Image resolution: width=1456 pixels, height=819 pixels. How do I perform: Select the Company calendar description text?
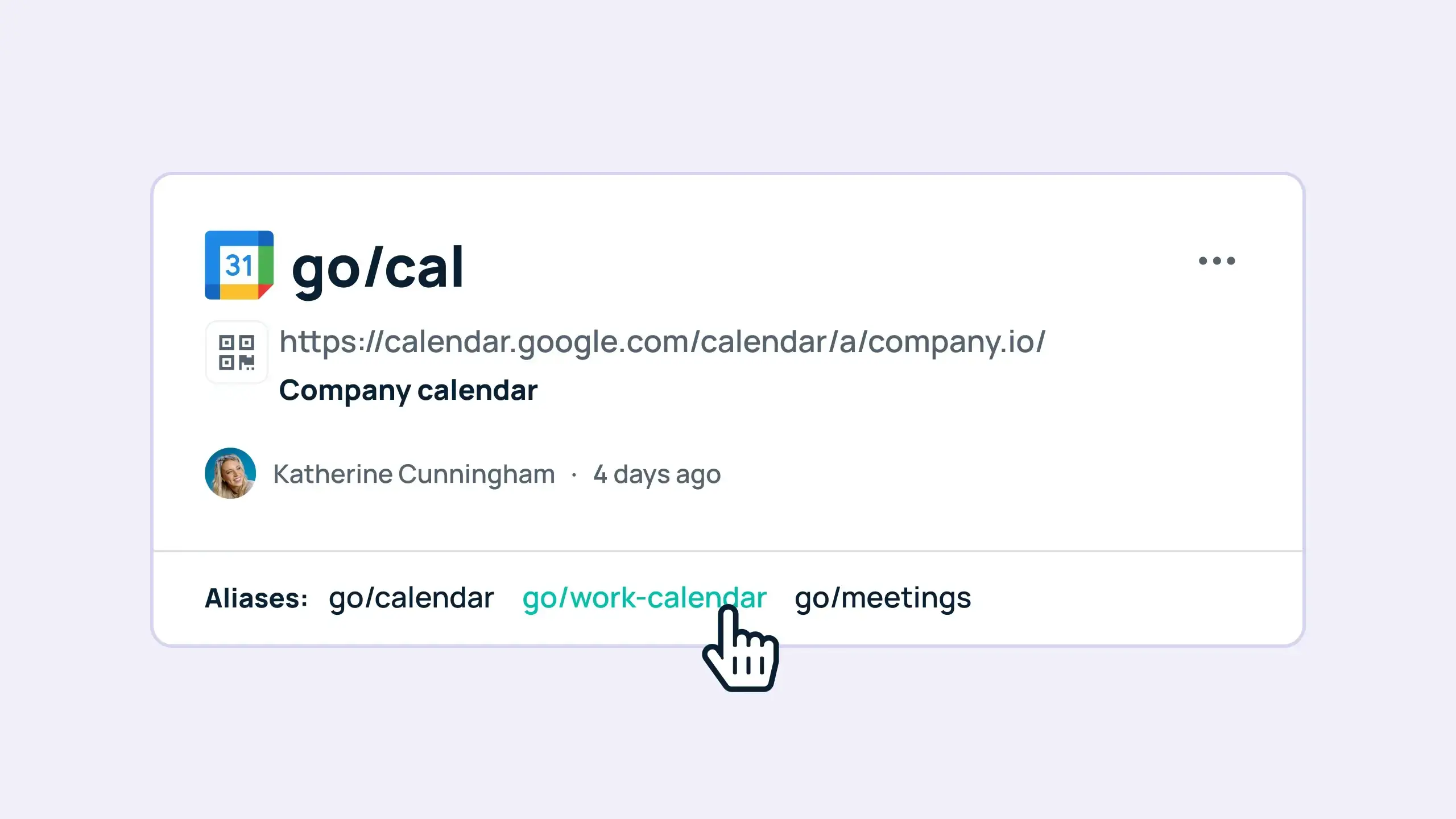pos(408,390)
